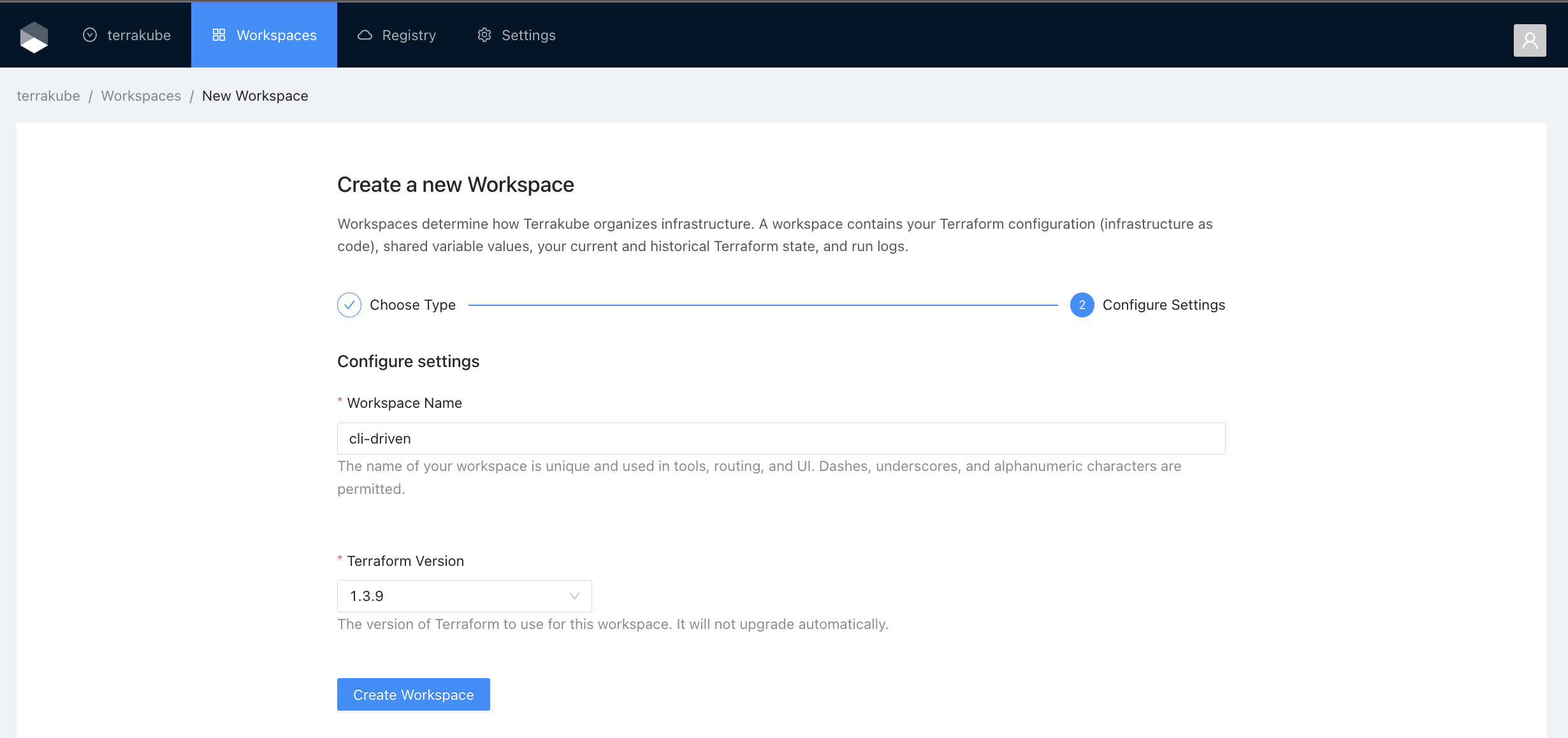Focus the Workspace Name input field
Viewport: 1568px width, 738px height.
781,438
